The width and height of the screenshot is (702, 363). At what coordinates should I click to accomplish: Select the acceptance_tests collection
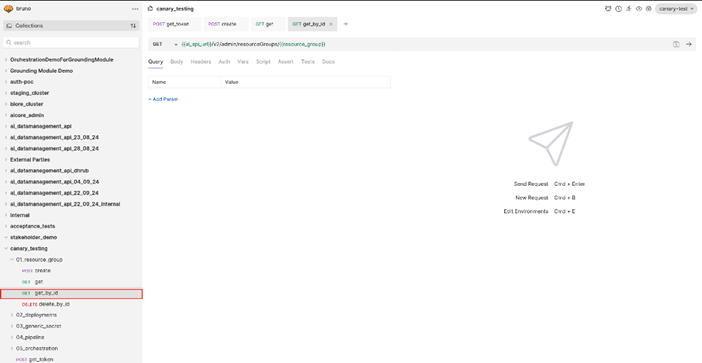[33, 226]
